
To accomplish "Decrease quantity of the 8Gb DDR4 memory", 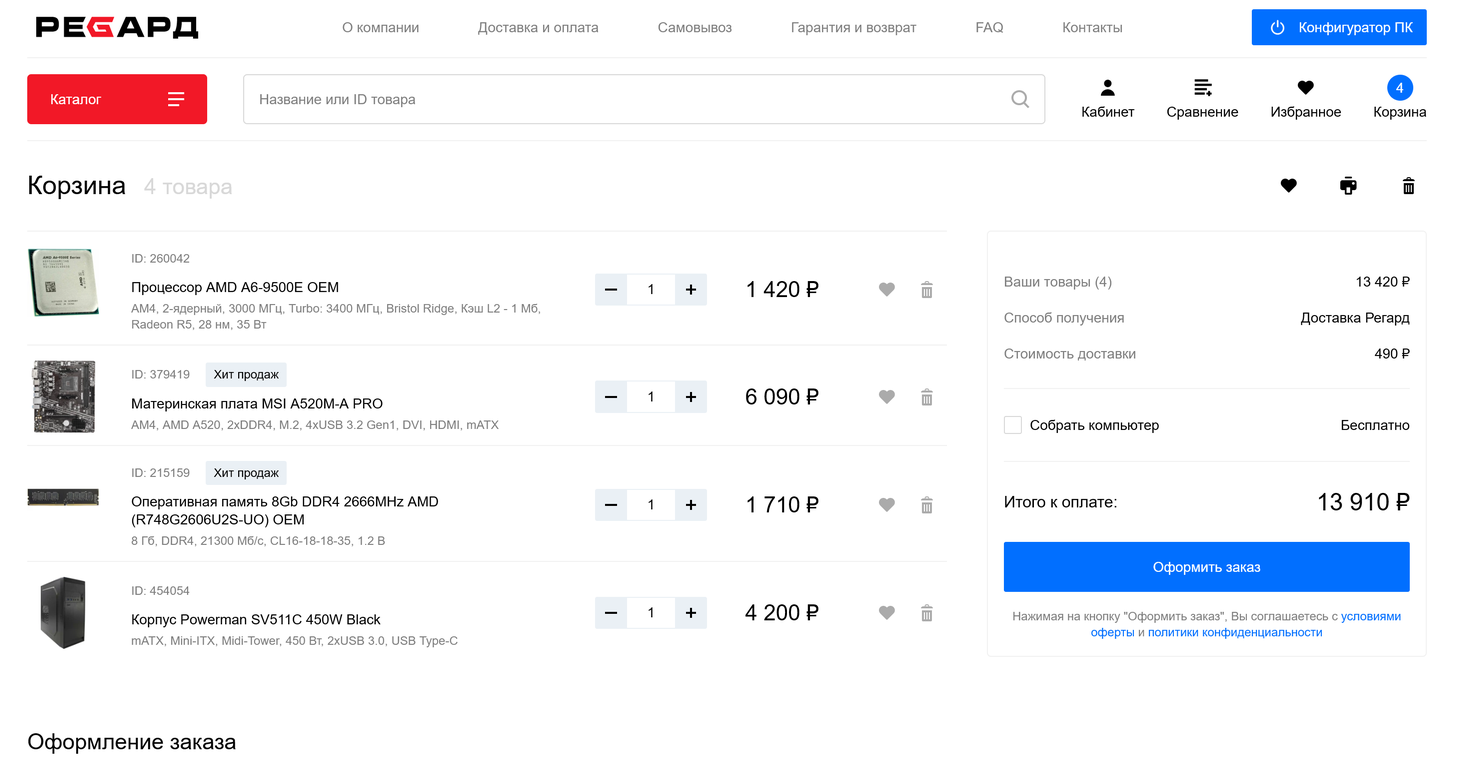I will (611, 505).
